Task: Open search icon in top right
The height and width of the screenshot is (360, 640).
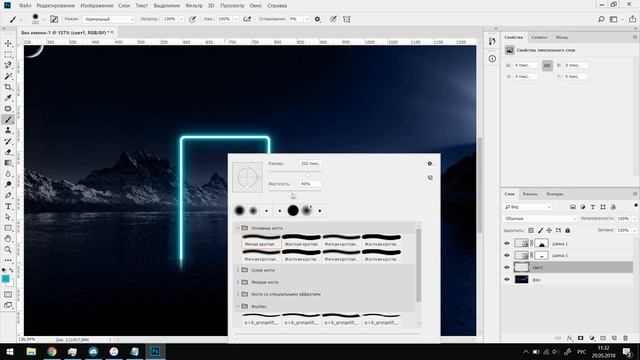Action: point(601,19)
